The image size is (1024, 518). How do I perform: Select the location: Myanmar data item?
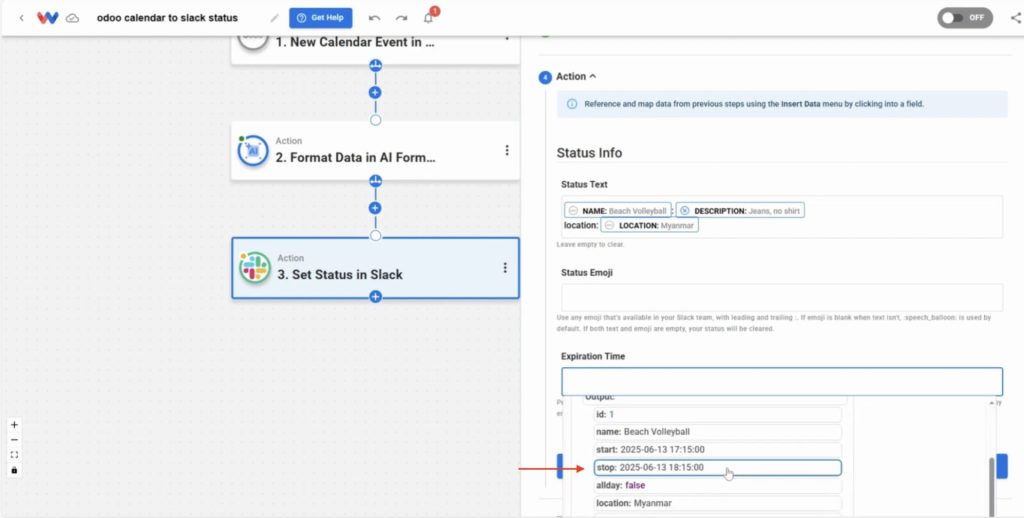pyautogui.click(x=718, y=503)
